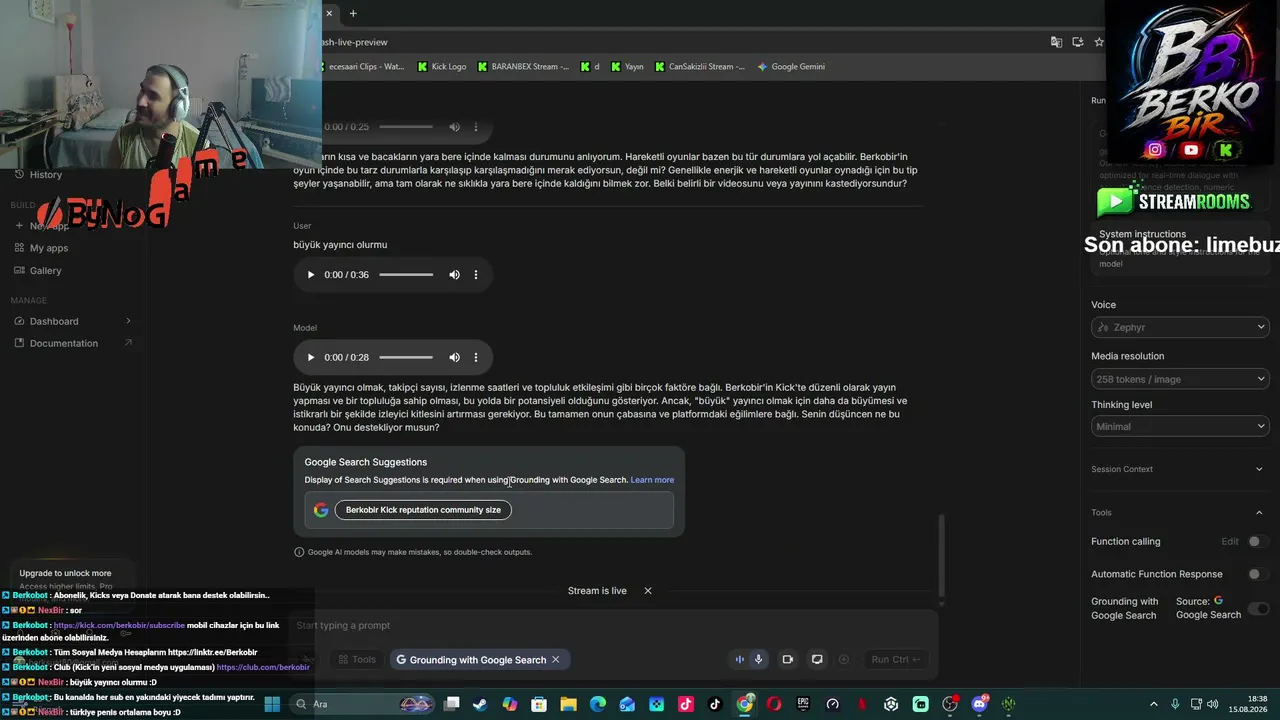Open Microsoft Edge from the taskbar
1280x720 pixels.
tap(598, 704)
